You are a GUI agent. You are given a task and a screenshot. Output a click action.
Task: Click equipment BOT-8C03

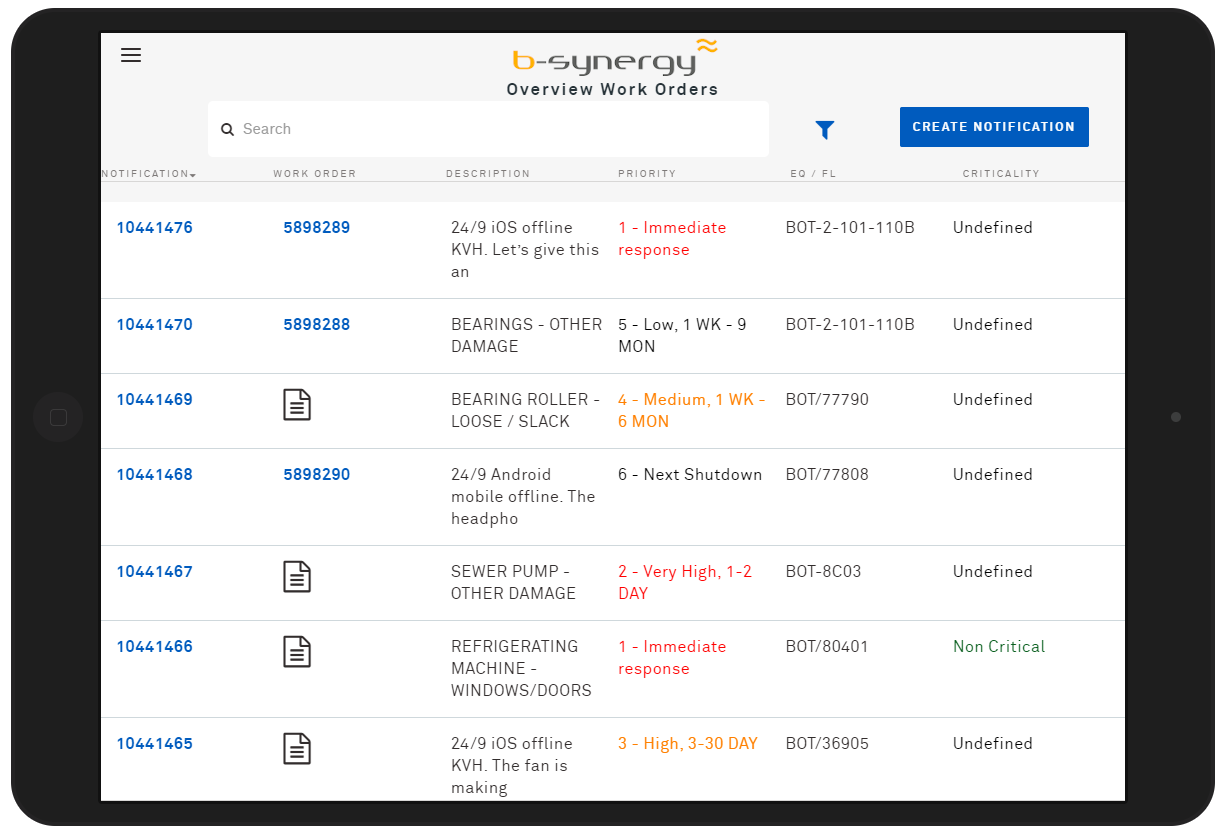(823, 572)
